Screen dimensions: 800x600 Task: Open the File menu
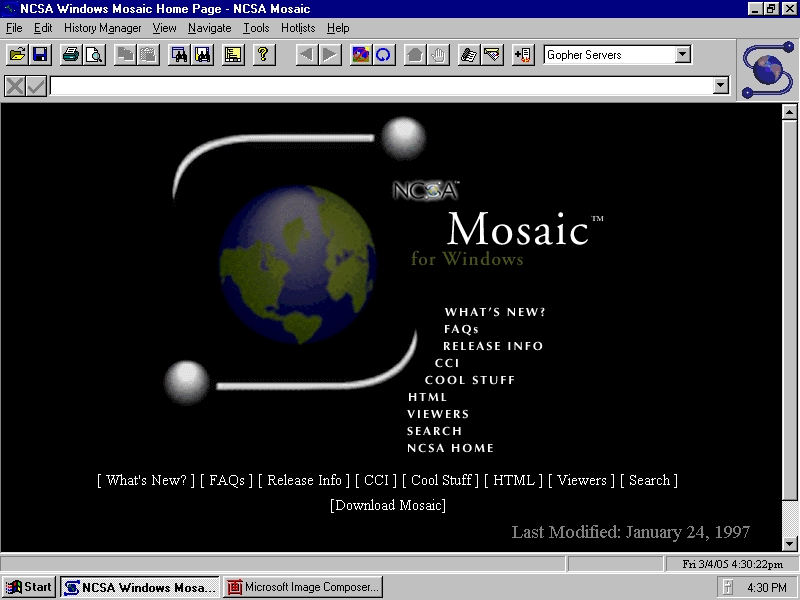[14, 28]
